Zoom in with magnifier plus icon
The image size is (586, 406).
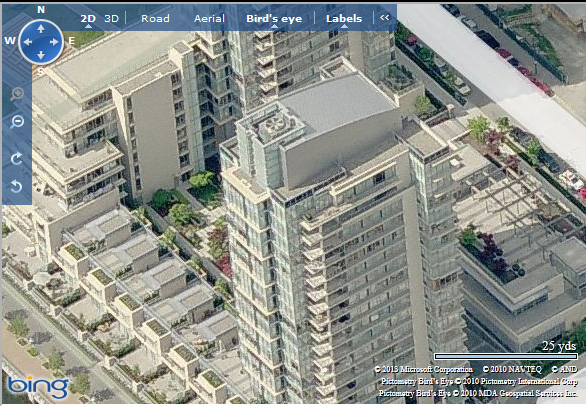[x=17, y=94]
